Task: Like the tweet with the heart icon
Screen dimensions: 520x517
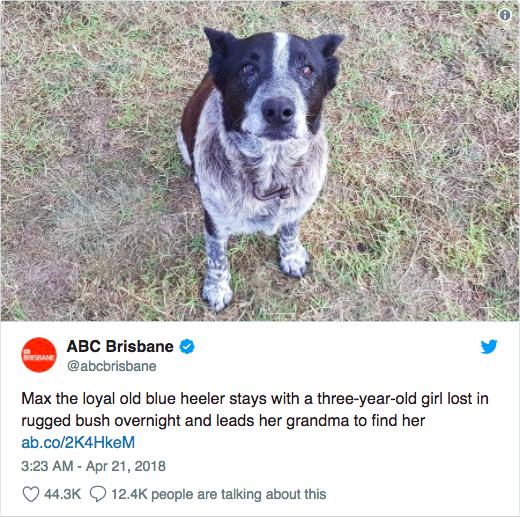Action: pos(30,494)
